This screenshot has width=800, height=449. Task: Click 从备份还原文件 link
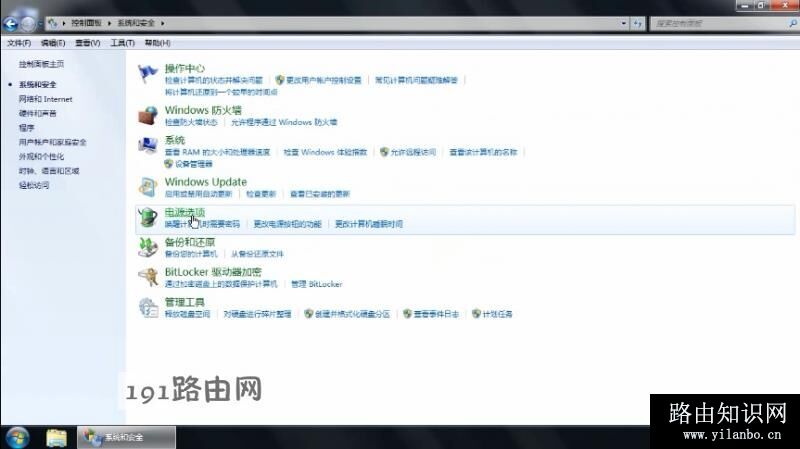click(x=257, y=254)
